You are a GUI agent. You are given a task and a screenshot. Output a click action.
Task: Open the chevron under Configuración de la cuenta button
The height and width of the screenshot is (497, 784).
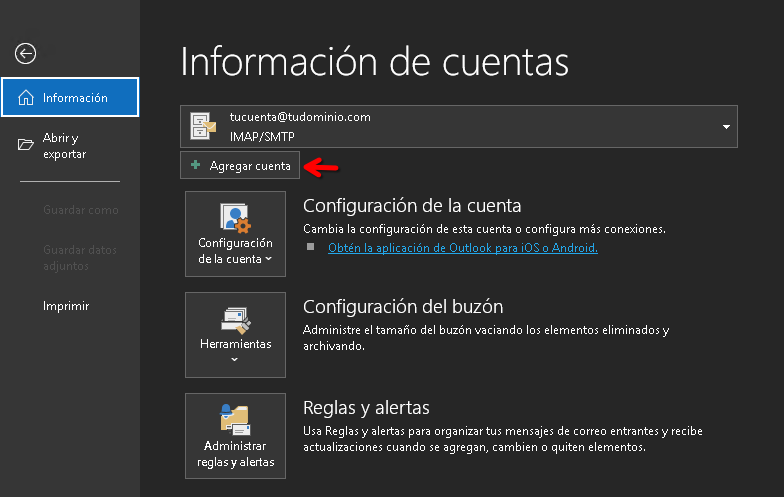pyautogui.click(x=269, y=260)
